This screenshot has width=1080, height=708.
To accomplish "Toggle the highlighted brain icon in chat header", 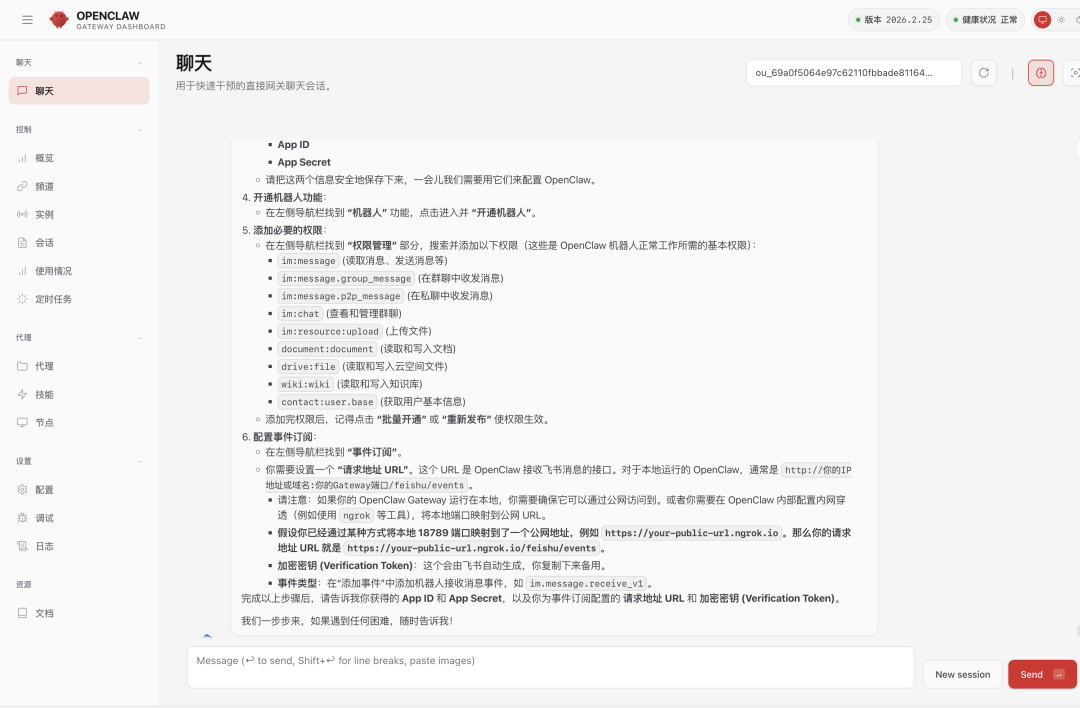I will click(1040, 72).
